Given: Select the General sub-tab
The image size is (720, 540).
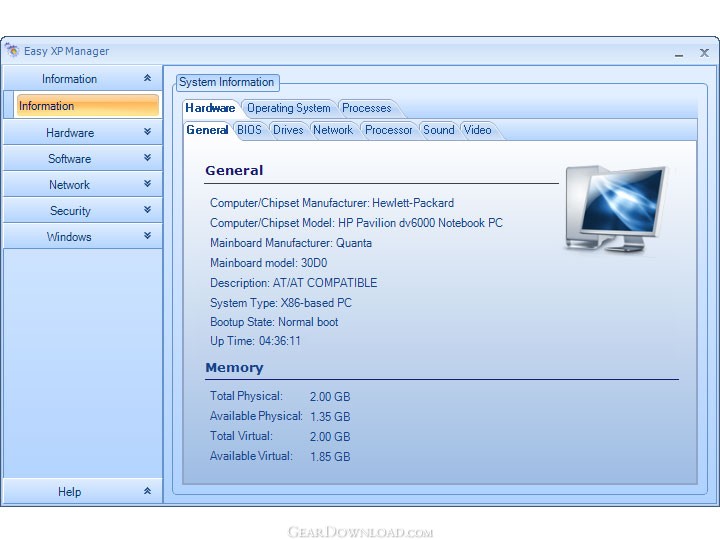Looking at the screenshot, I should [x=207, y=130].
